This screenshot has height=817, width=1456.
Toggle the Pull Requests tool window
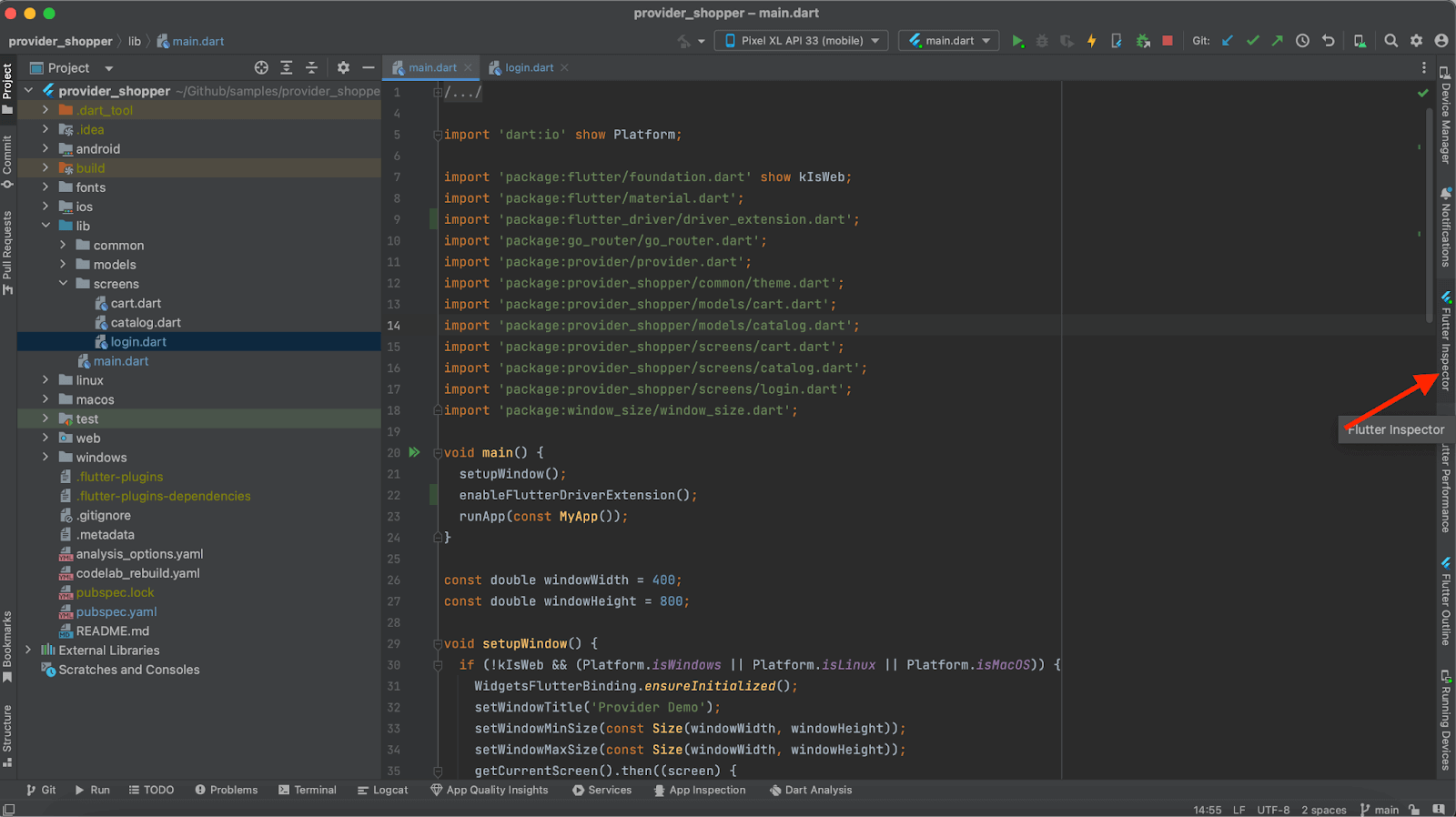coord(7,253)
